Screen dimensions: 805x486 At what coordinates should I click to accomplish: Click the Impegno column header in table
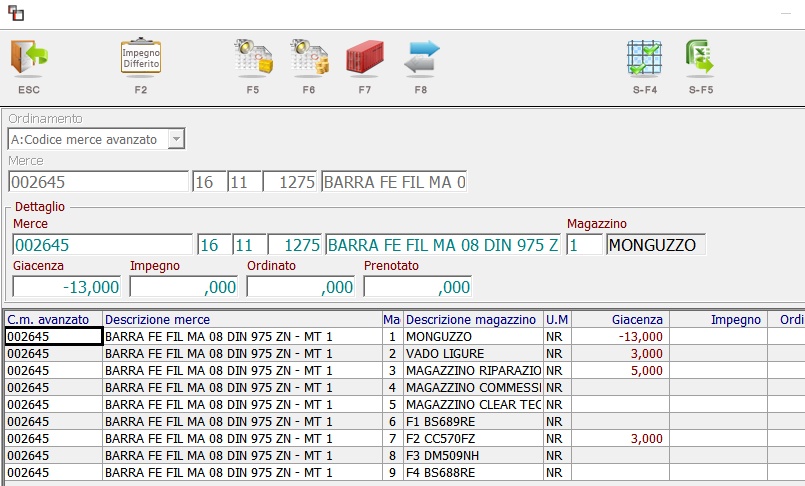coord(718,320)
